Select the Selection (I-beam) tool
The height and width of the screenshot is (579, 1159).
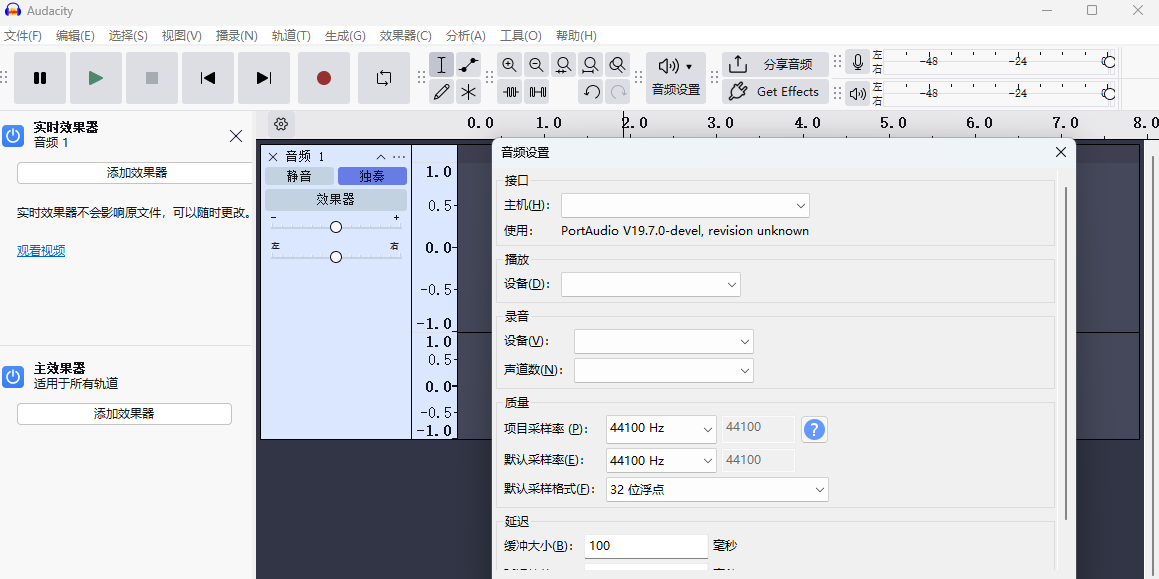coord(441,65)
